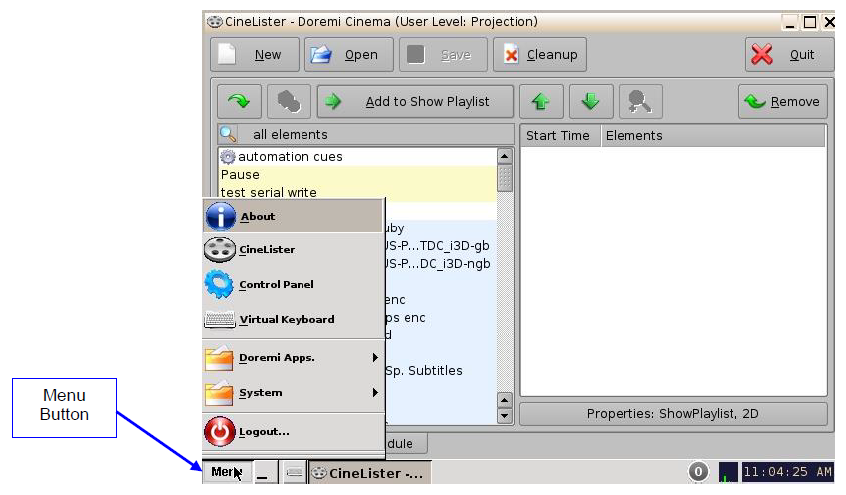Image resolution: width=846 pixels, height=495 pixels.
Task: Click the elements list scrollbar thumb
Action: pyautogui.click(x=504, y=178)
